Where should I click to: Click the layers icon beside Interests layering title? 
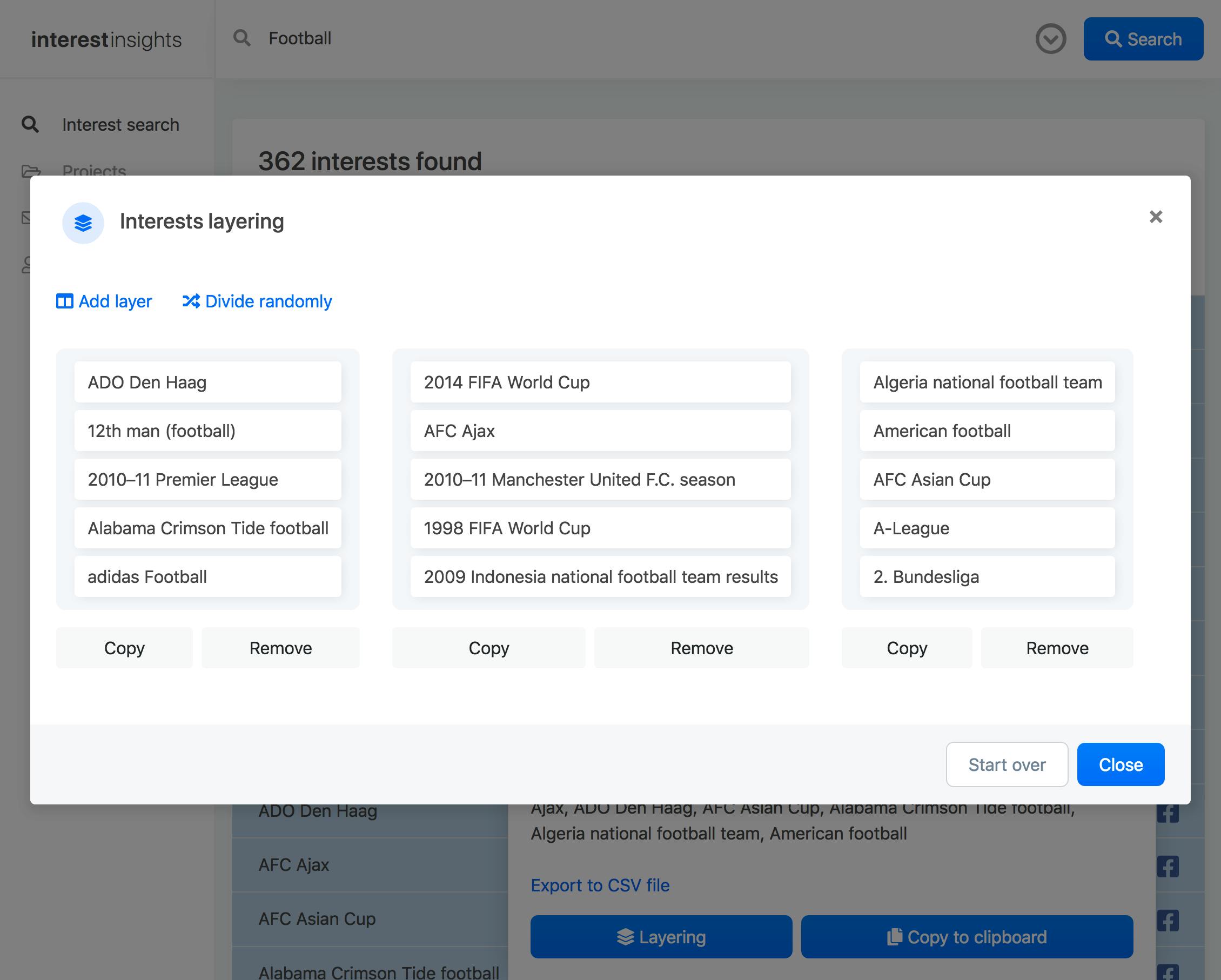[83, 223]
